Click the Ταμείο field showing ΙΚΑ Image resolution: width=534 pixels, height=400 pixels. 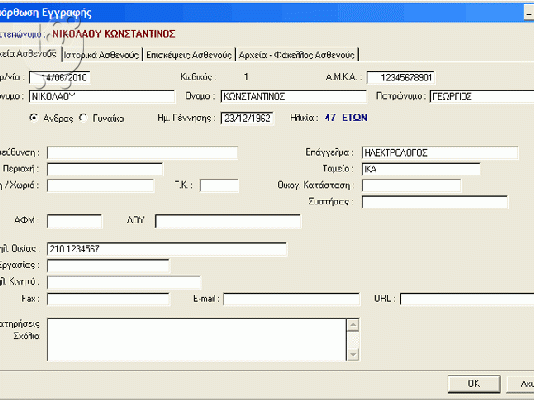(x=421, y=169)
